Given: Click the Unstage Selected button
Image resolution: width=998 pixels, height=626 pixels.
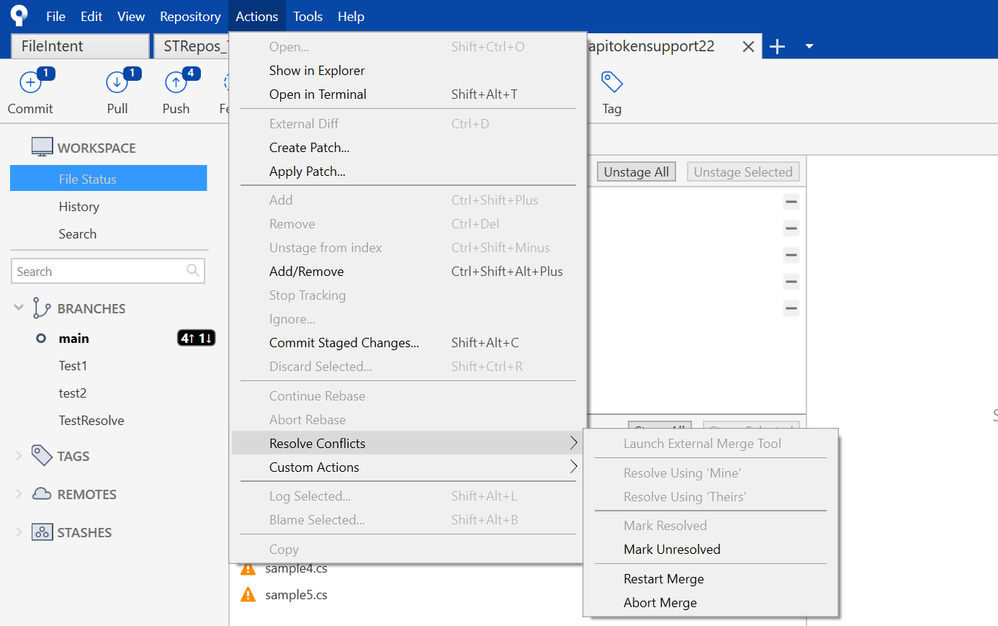Looking at the screenshot, I should (x=743, y=172).
